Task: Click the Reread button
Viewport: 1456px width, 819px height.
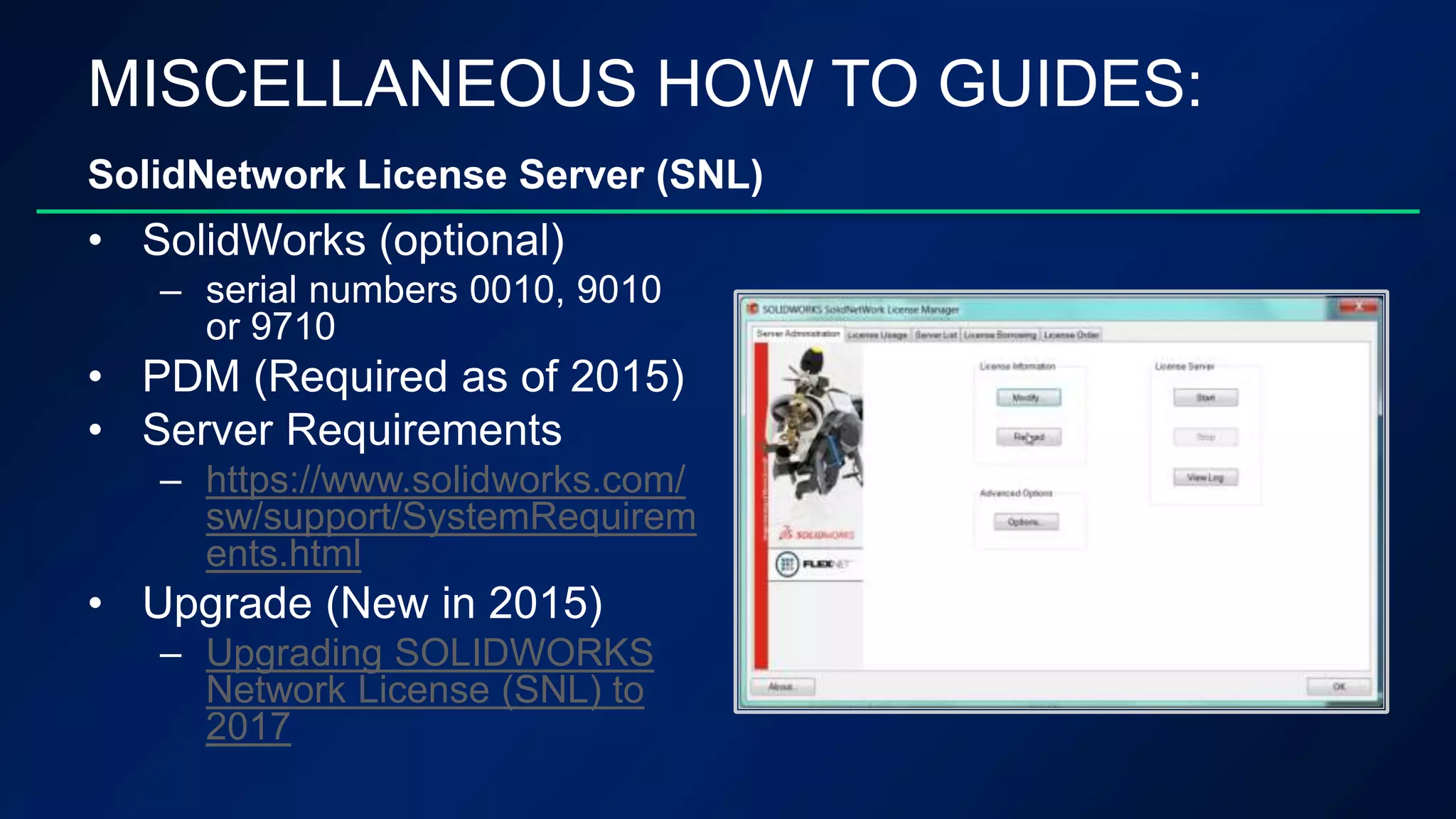Action: [1028, 437]
